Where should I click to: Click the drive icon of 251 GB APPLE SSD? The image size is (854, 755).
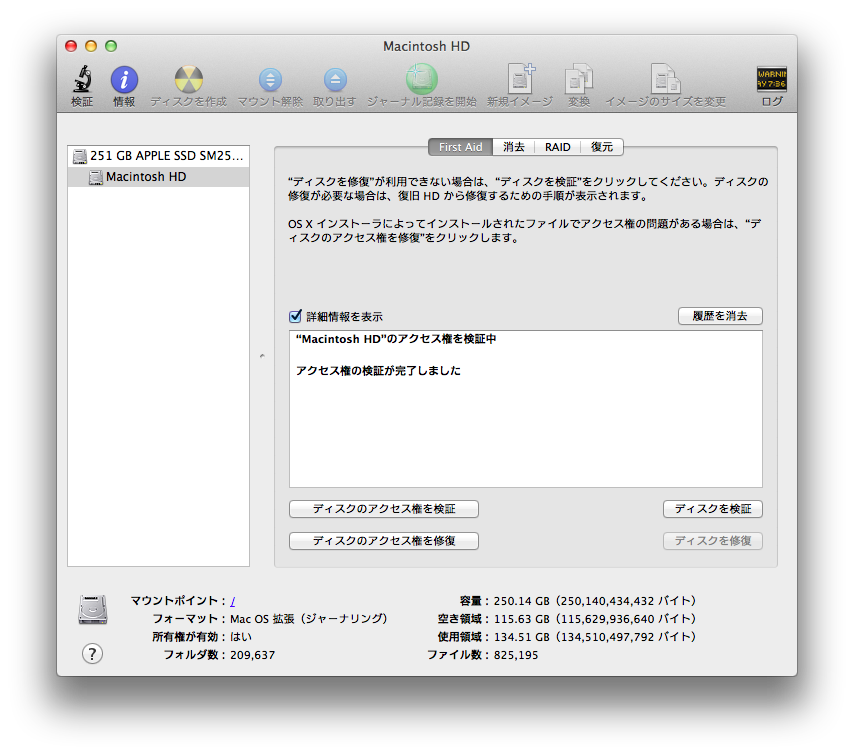pyautogui.click(x=80, y=156)
